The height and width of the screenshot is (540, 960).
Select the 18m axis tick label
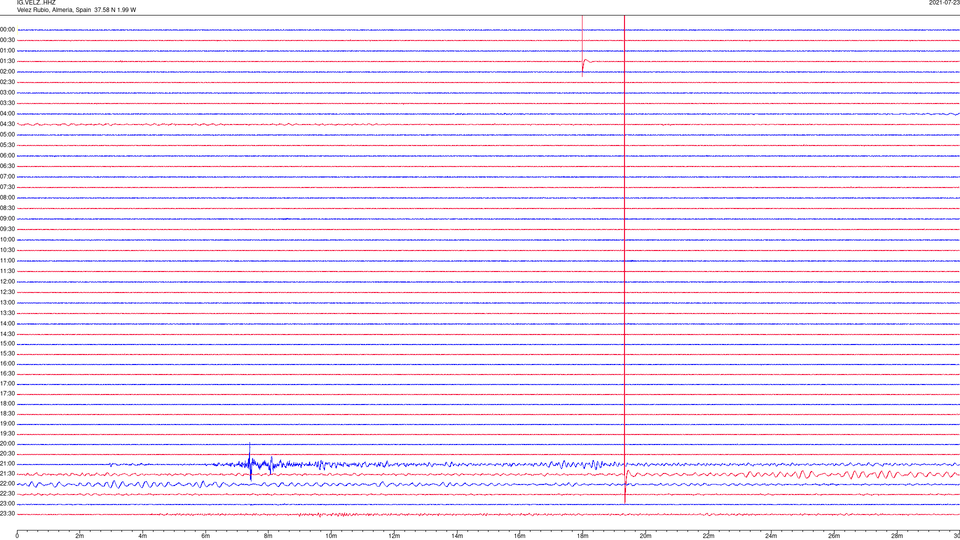click(583, 536)
